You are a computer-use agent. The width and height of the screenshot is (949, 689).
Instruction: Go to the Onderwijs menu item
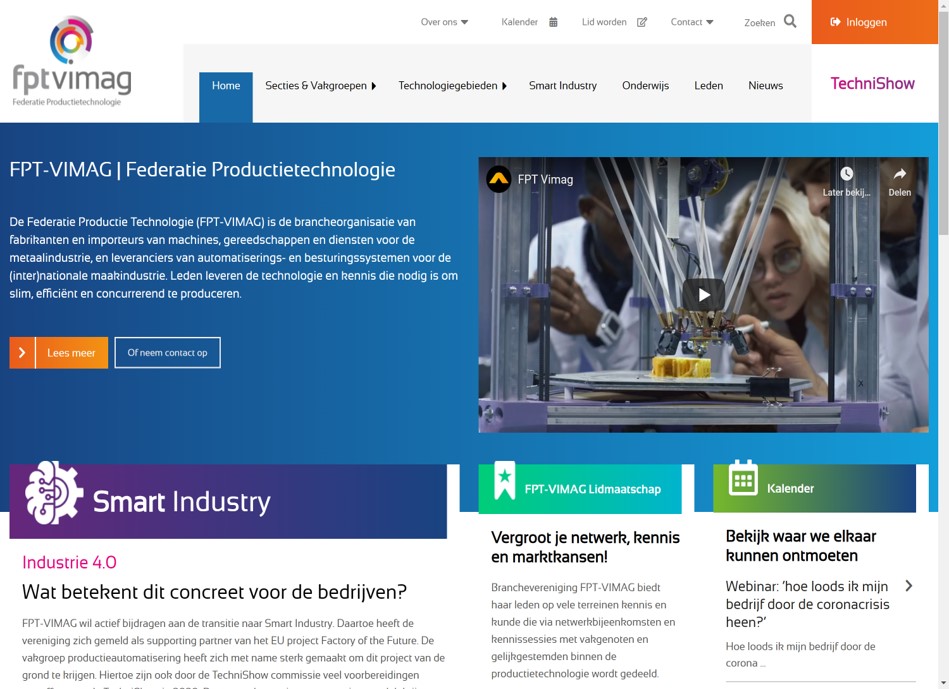(x=645, y=85)
